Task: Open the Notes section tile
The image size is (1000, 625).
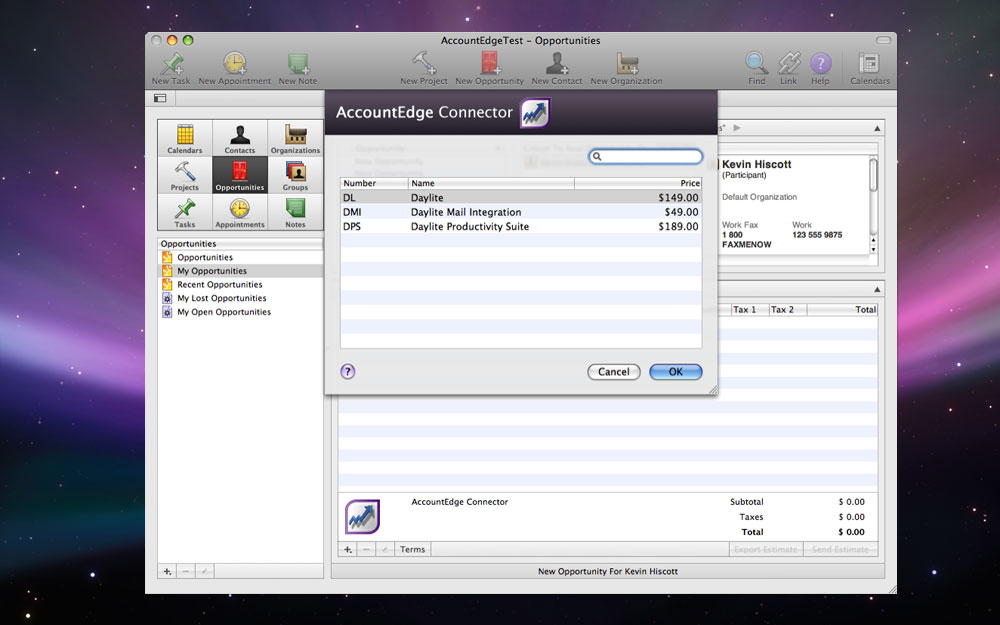Action: click(295, 212)
